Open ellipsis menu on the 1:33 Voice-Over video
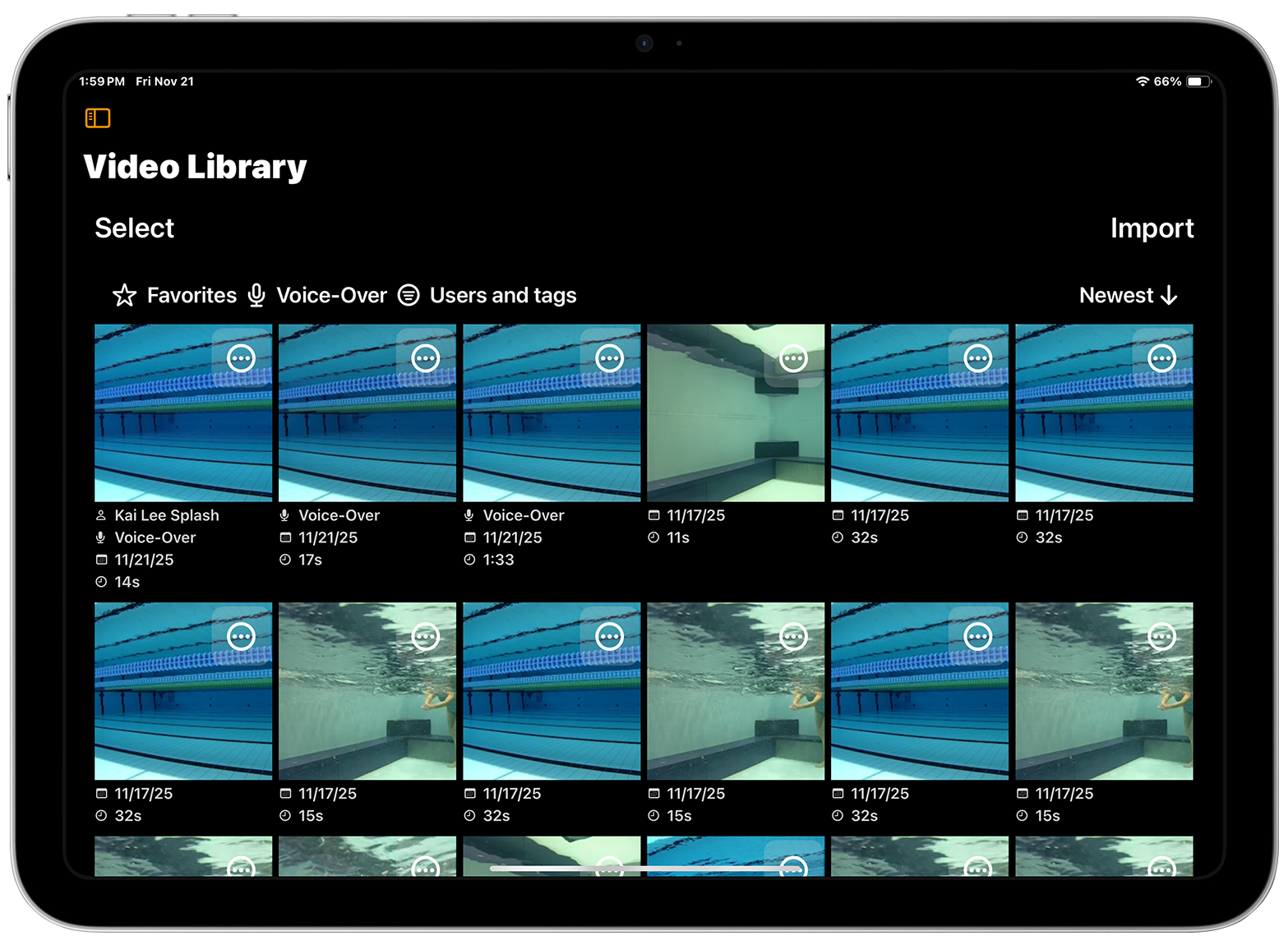 point(609,358)
